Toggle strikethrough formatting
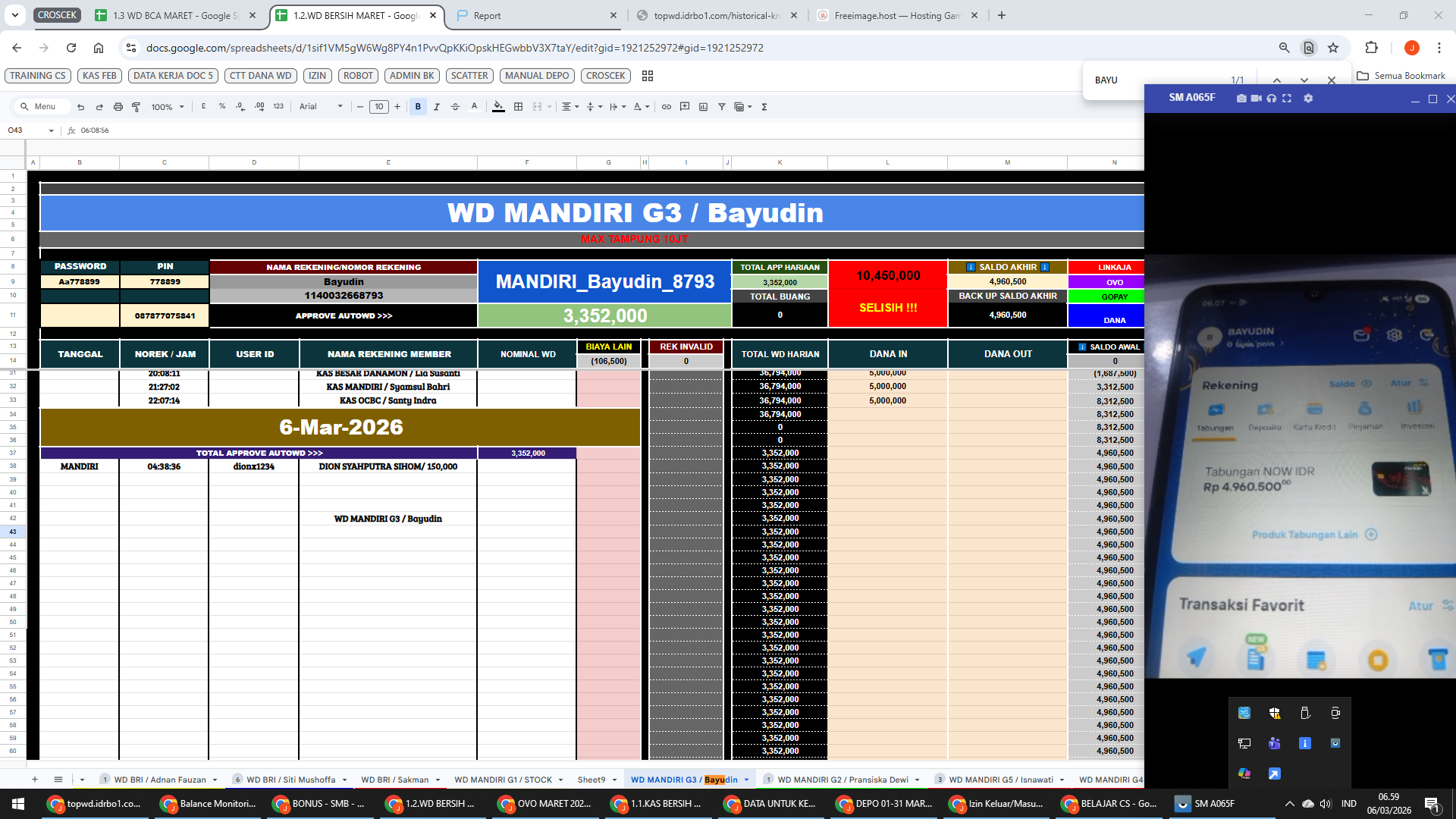Viewport: 1456px width, 819px height. (455, 107)
